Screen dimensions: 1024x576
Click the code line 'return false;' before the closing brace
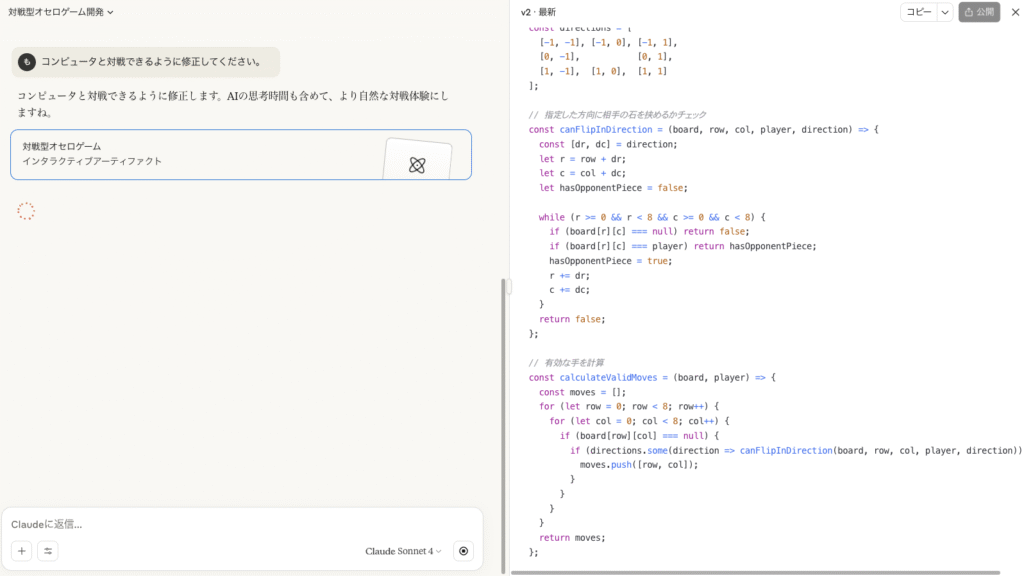point(572,319)
